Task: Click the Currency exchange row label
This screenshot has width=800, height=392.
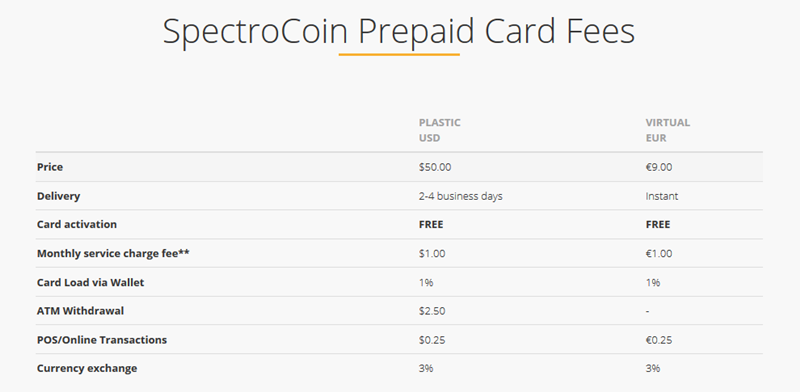Action: pos(87,369)
